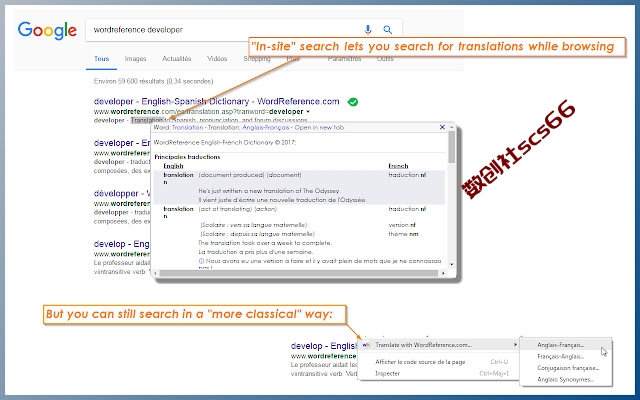The height and width of the screenshot is (400, 640).
Task: Click the French column header
Action: pyautogui.click(x=398, y=166)
